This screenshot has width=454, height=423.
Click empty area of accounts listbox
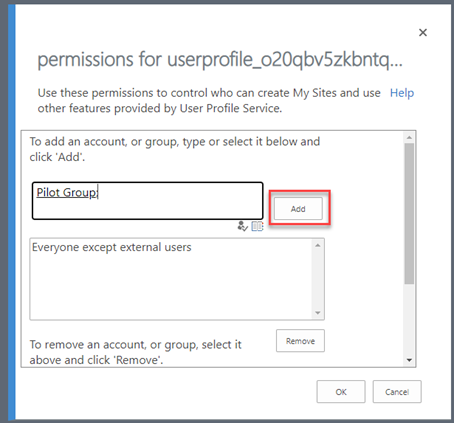pyautogui.click(x=172, y=287)
